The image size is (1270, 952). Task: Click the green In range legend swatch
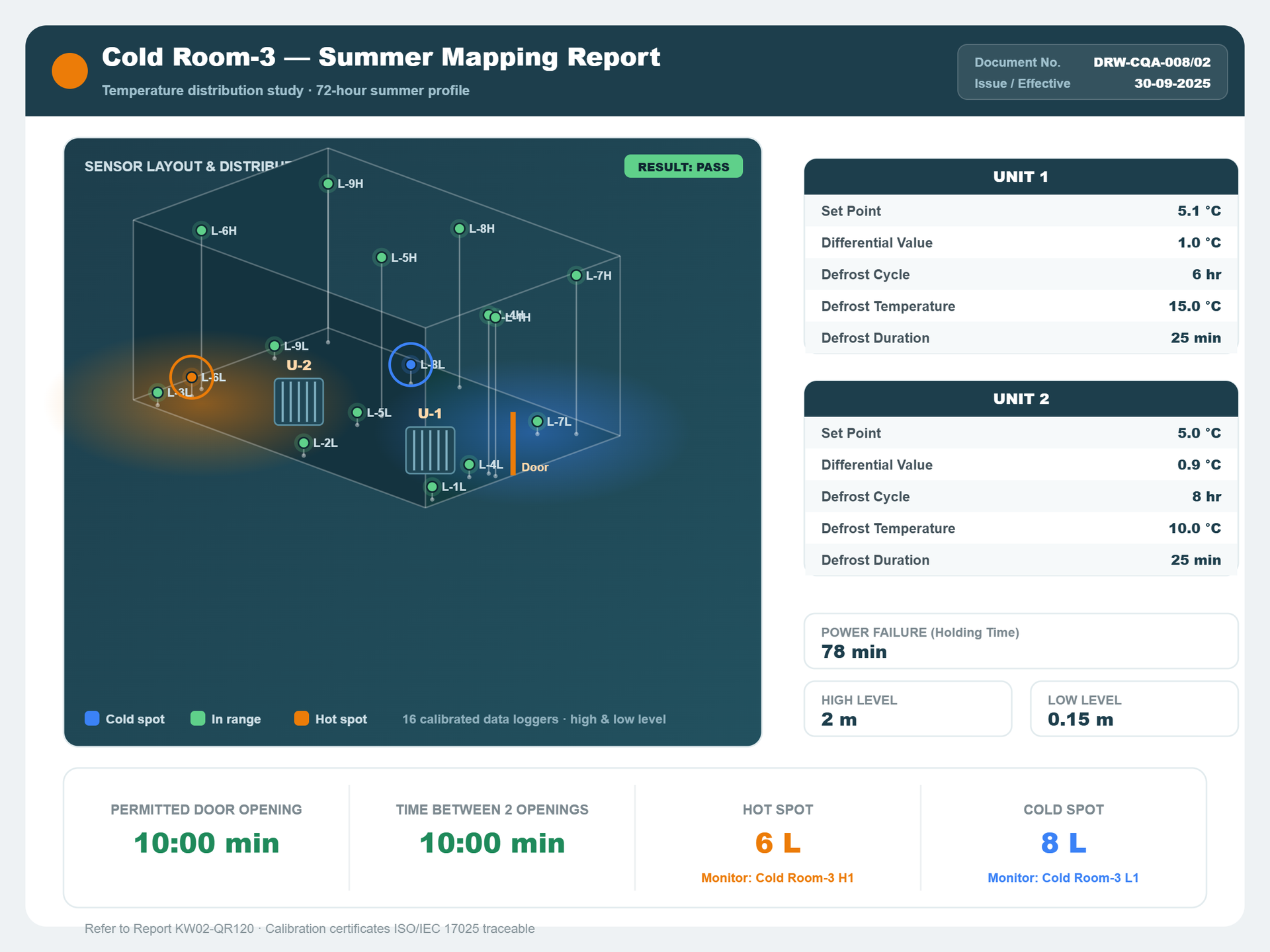[198, 719]
